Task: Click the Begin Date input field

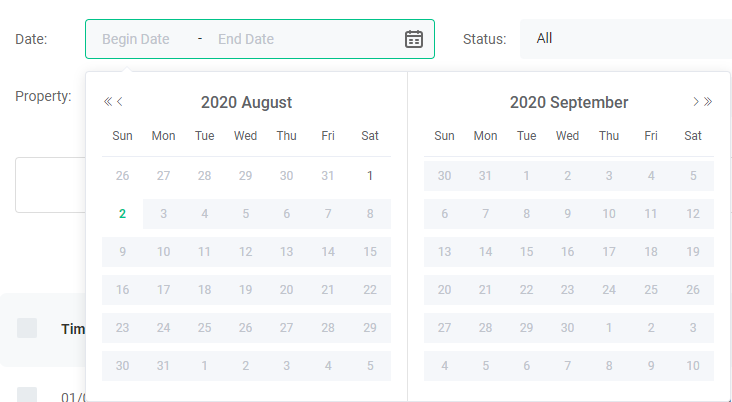Action: tap(136, 39)
